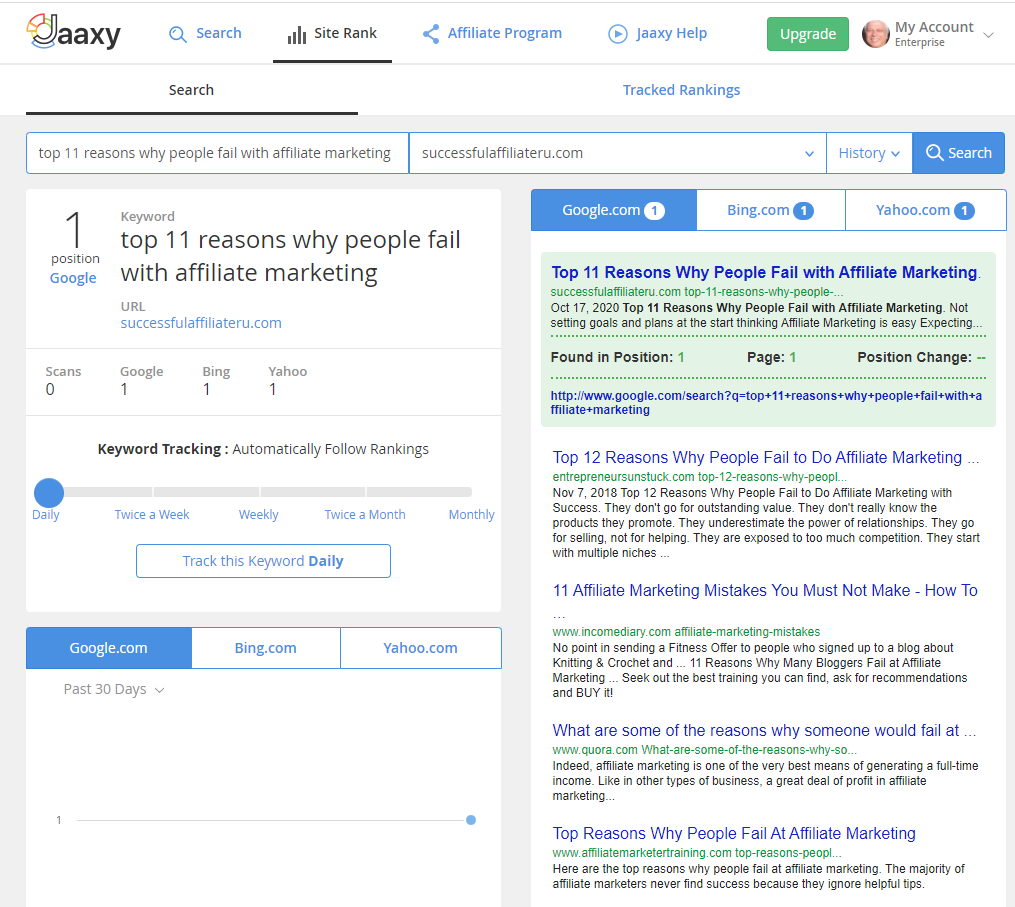This screenshot has width=1015, height=907.
Task: Set tracking frequency to Twice a Month
Action: 365,515
